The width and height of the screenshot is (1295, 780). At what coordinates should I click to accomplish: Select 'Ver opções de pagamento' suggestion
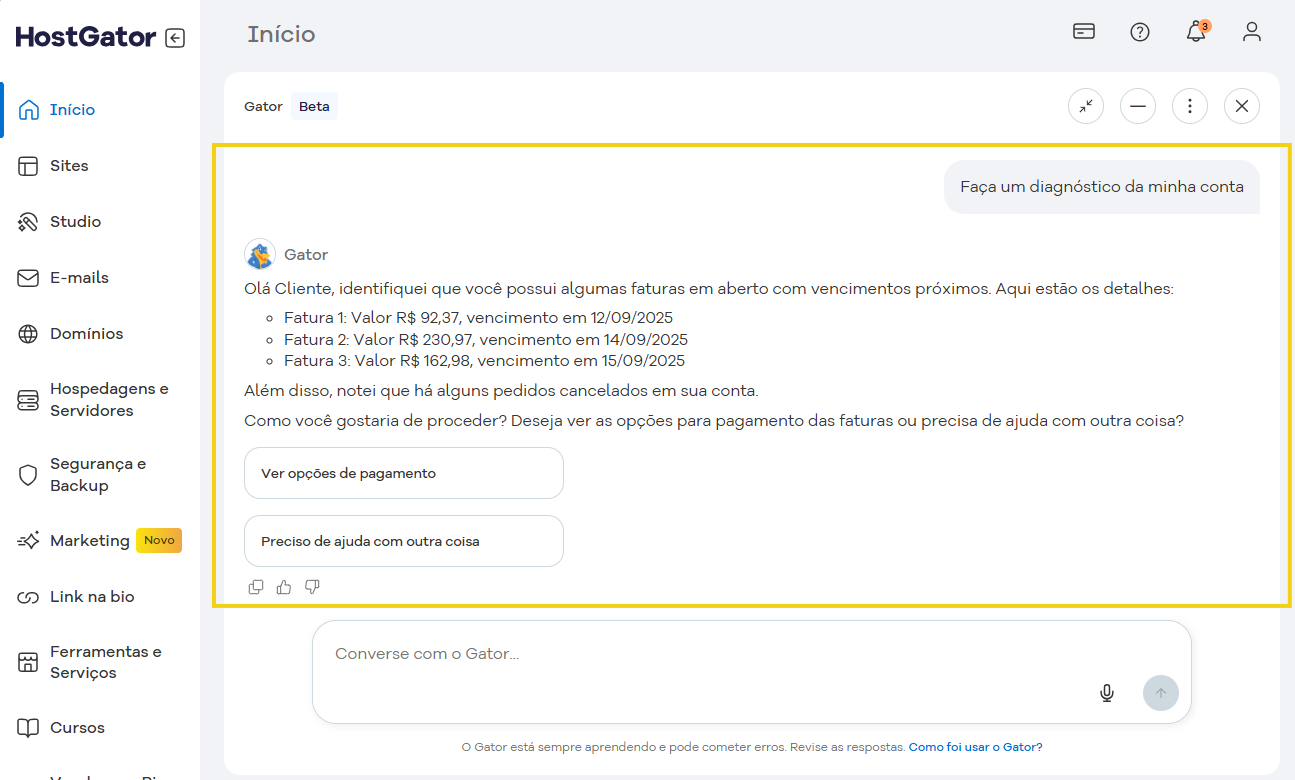[x=403, y=473]
